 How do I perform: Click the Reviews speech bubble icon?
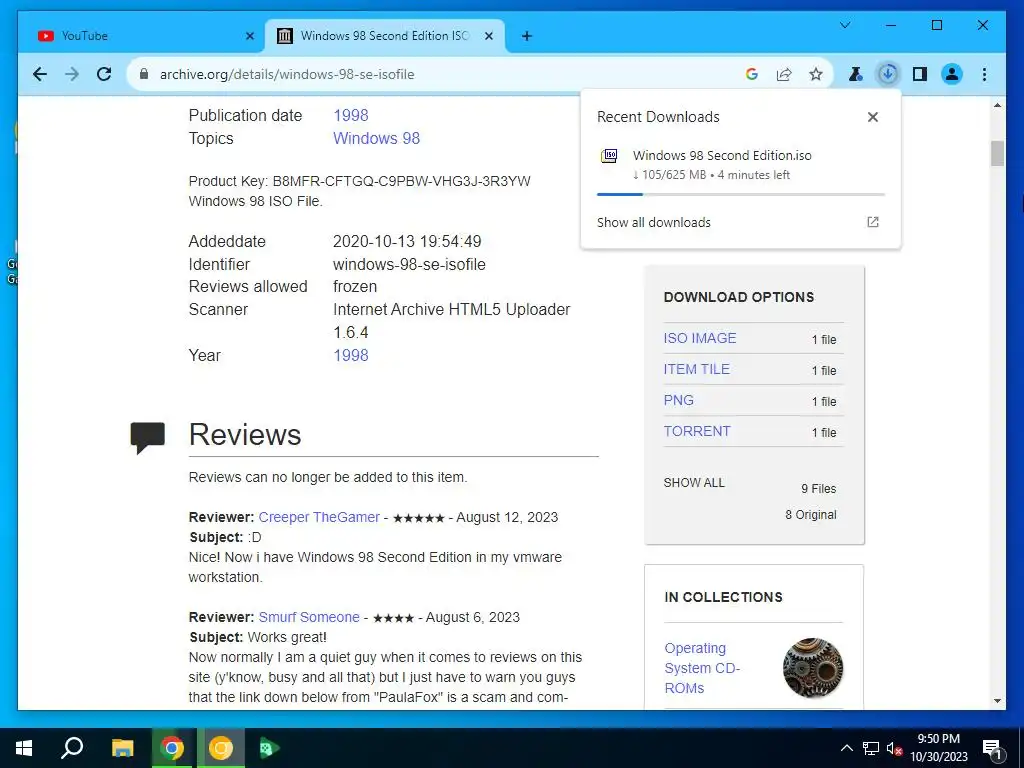click(x=148, y=437)
